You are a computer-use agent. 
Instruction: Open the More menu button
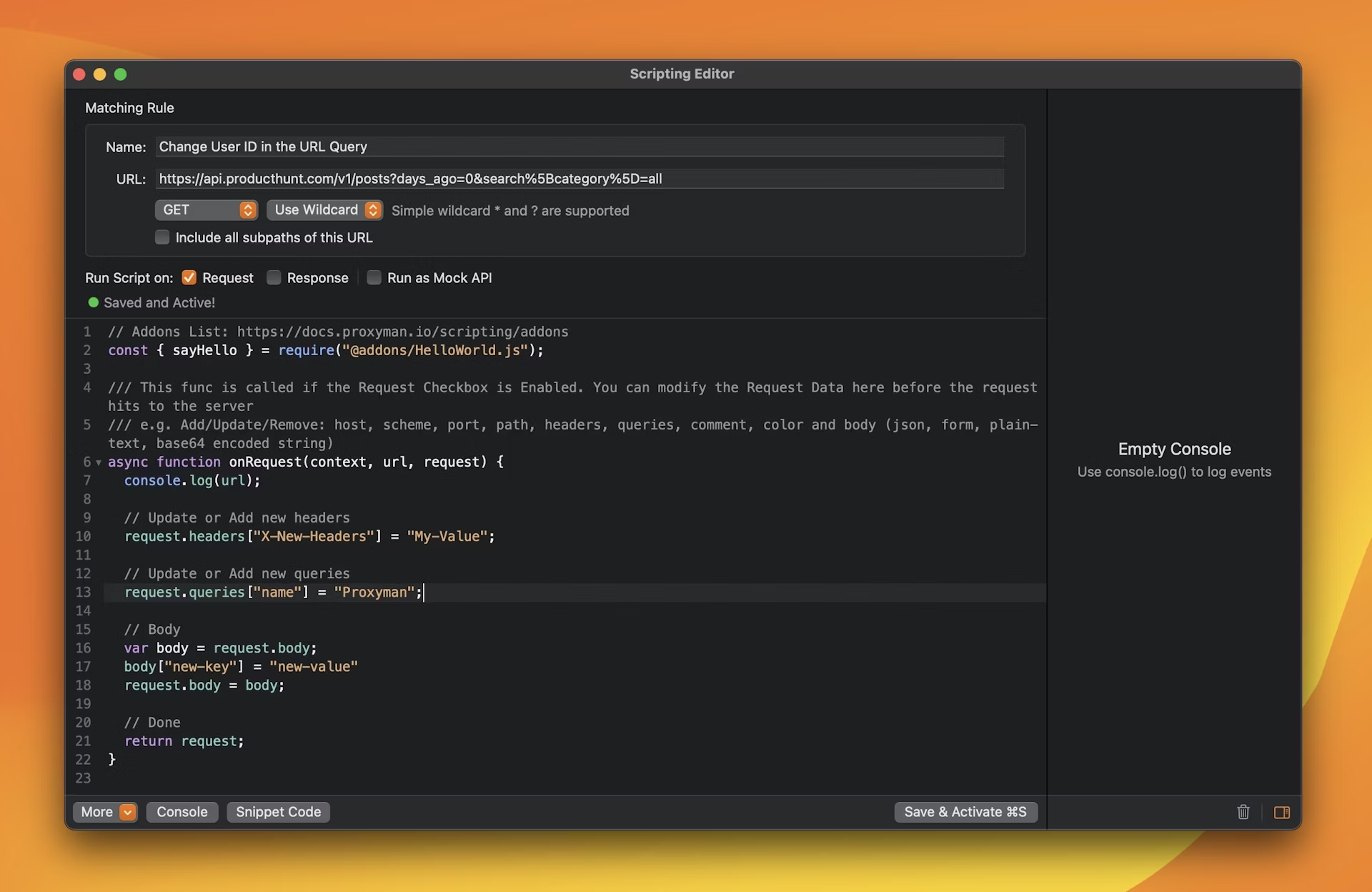[x=98, y=812]
